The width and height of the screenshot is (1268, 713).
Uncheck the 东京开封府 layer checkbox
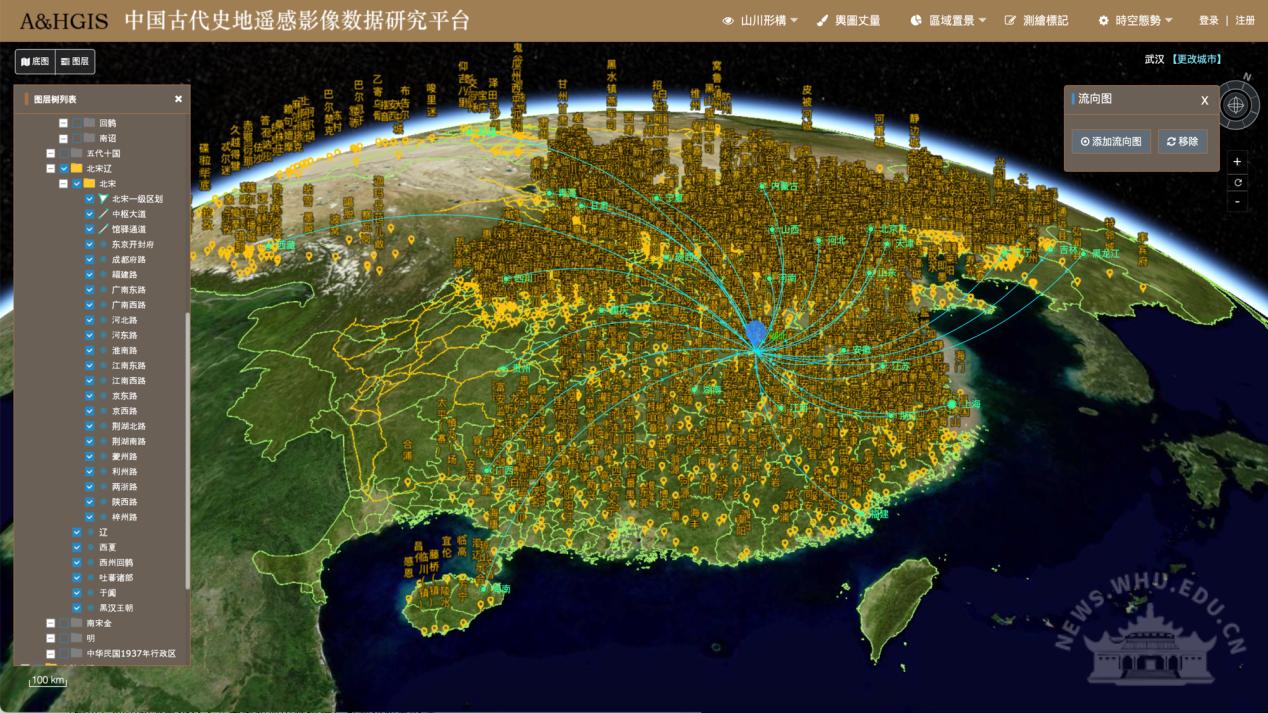pyautogui.click(x=90, y=245)
